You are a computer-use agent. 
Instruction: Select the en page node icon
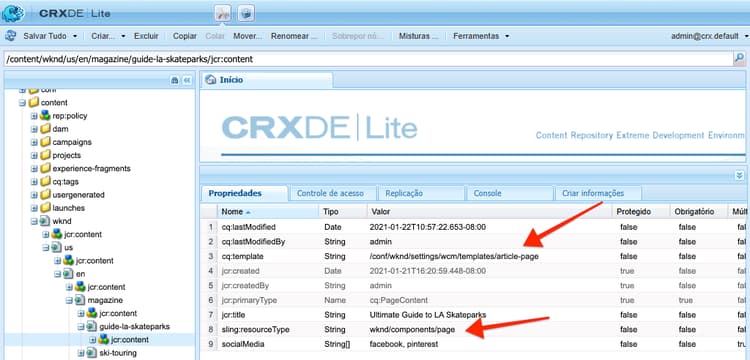tap(69, 274)
